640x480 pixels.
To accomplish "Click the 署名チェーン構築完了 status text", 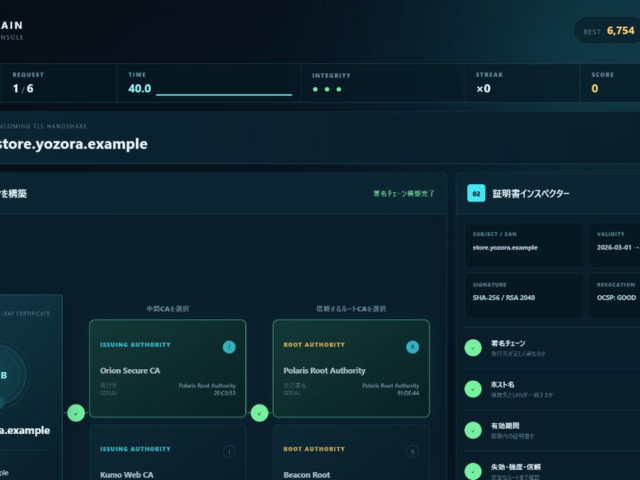I will [x=404, y=193].
